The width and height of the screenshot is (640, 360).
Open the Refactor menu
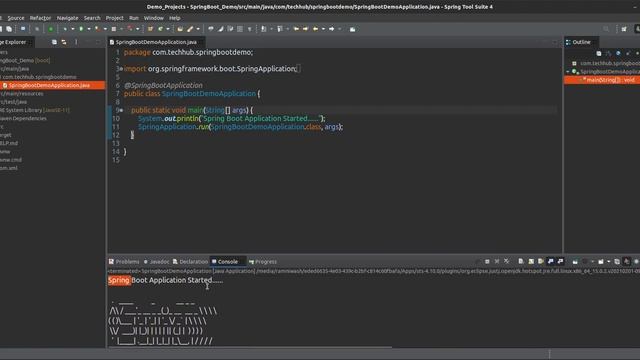pyautogui.click(x=40, y=18)
